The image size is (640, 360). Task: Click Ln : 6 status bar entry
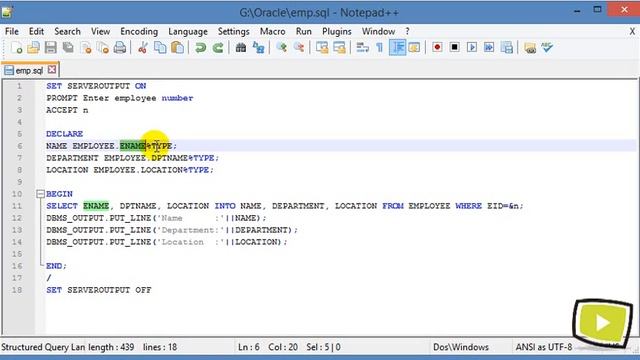(249, 347)
